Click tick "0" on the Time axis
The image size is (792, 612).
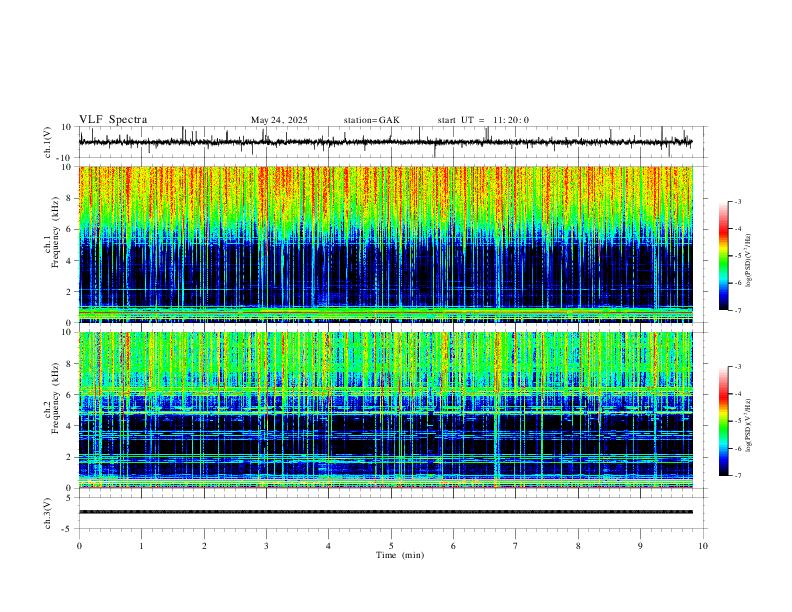tap(79, 546)
